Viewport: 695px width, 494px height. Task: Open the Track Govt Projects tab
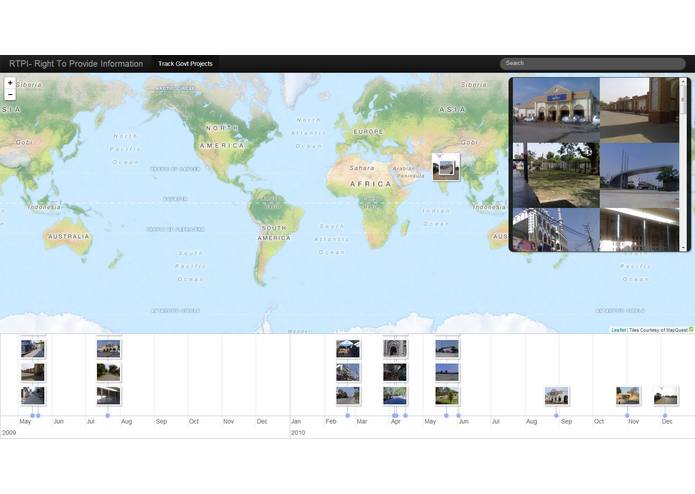point(185,64)
